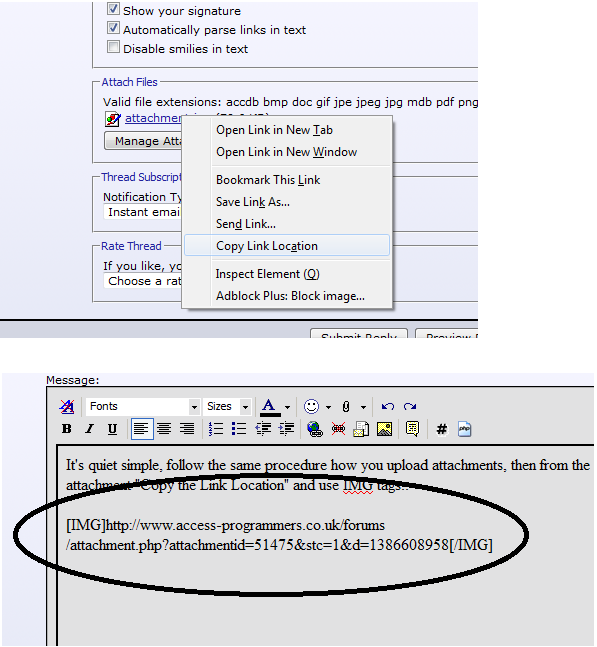Screen dimensions: 597x647
Task: Expand the text color picker arrow
Action: click(288, 407)
